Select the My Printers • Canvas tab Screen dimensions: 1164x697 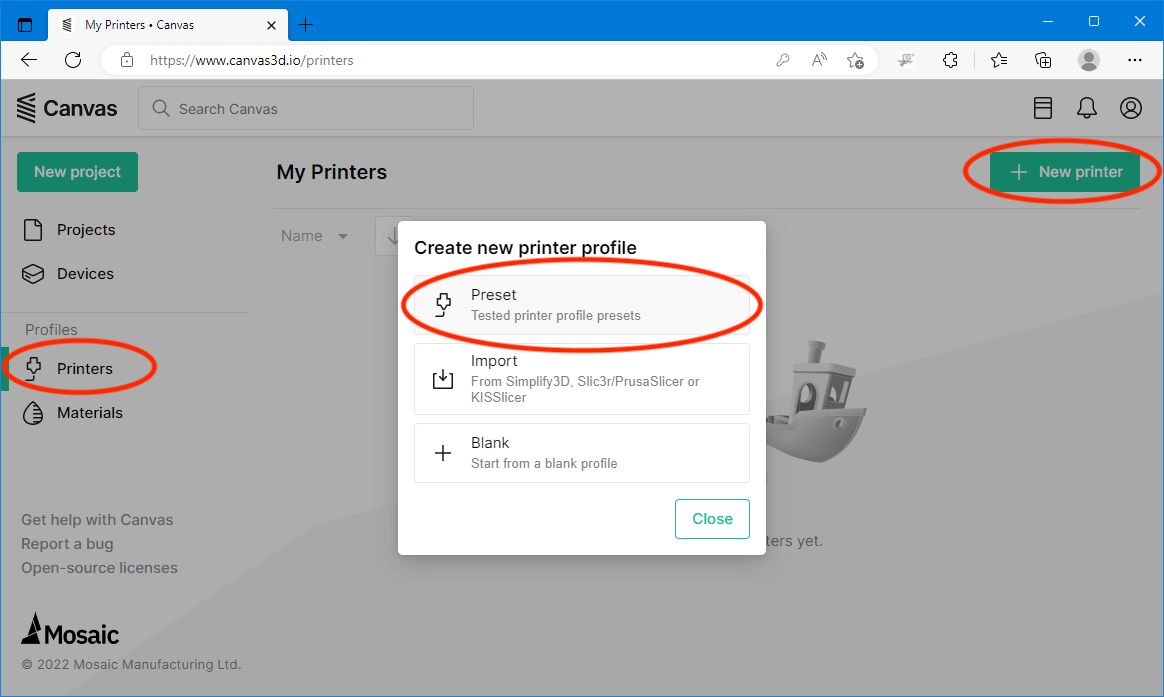click(x=168, y=25)
